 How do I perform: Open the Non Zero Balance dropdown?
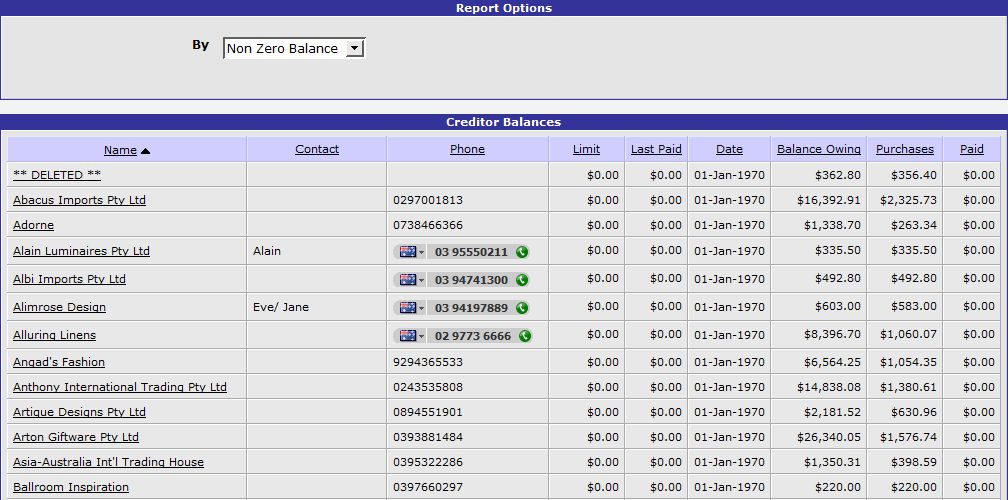(294, 48)
